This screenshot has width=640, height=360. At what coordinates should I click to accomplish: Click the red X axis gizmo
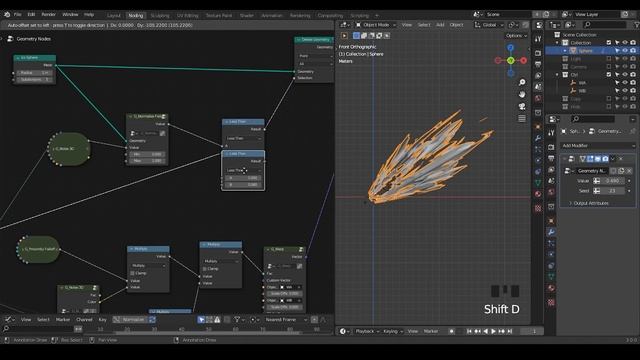click(x=523, y=60)
